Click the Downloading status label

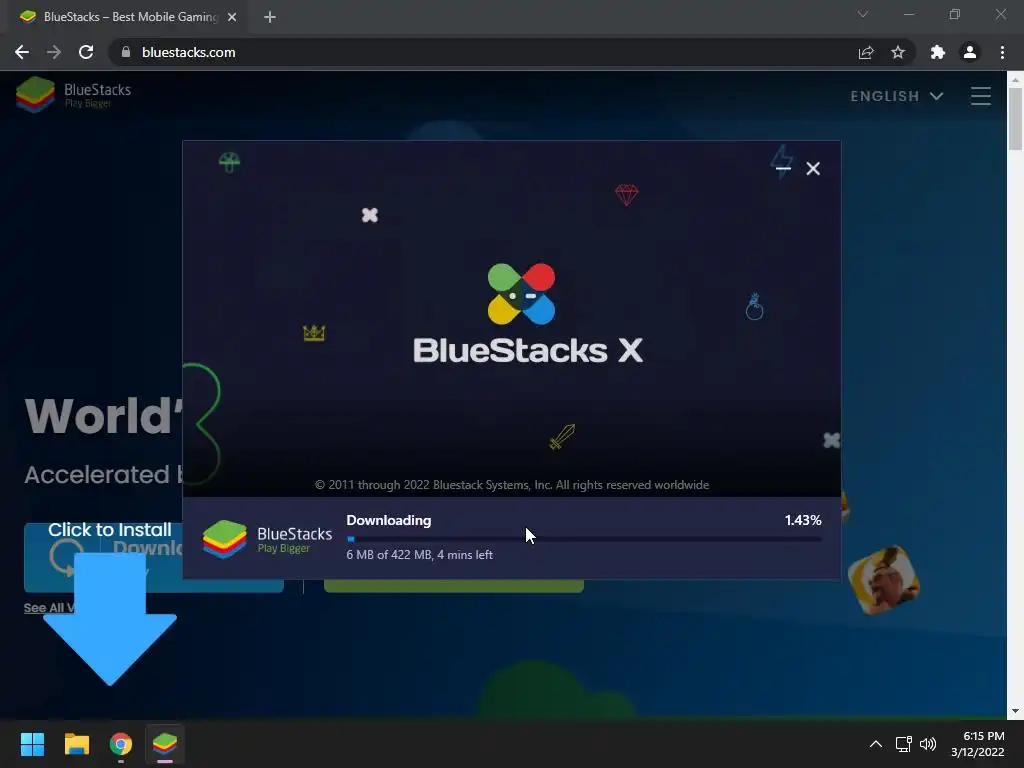coord(389,520)
